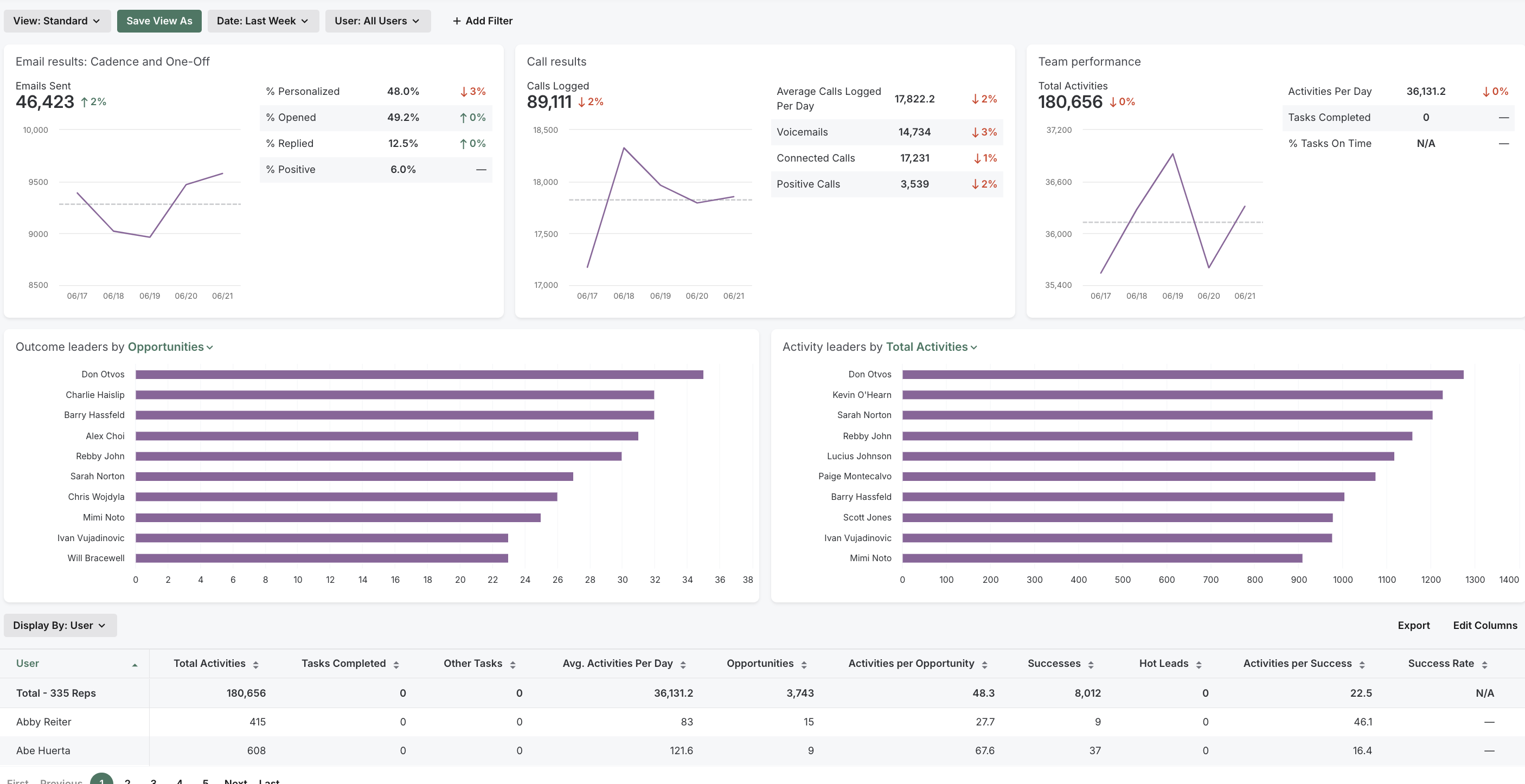Open the User: All Users dropdown

(377, 21)
